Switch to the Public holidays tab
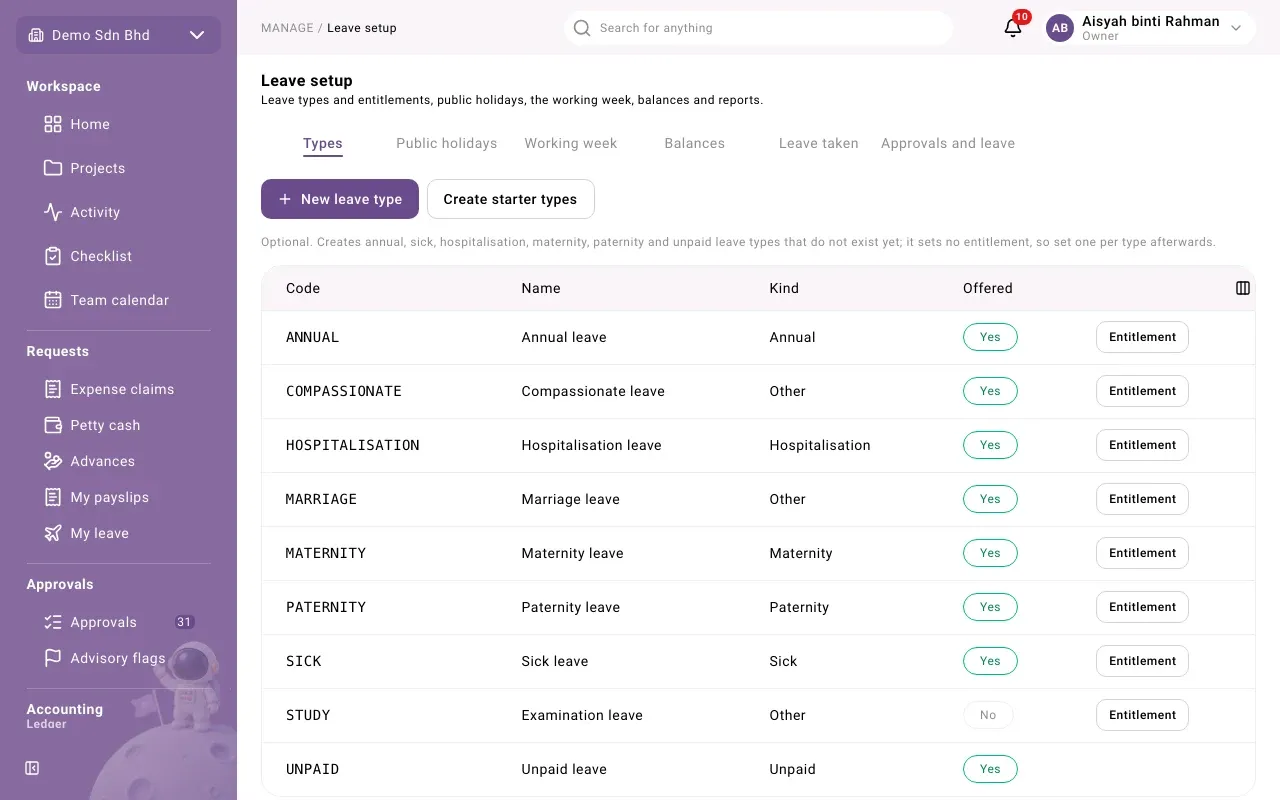 447,143
